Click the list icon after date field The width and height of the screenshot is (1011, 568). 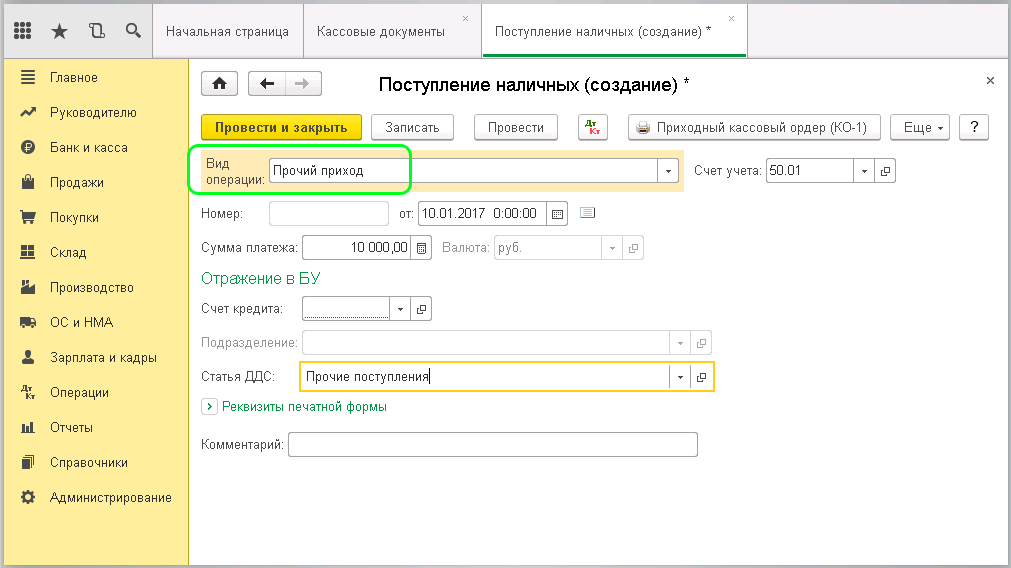(587, 213)
